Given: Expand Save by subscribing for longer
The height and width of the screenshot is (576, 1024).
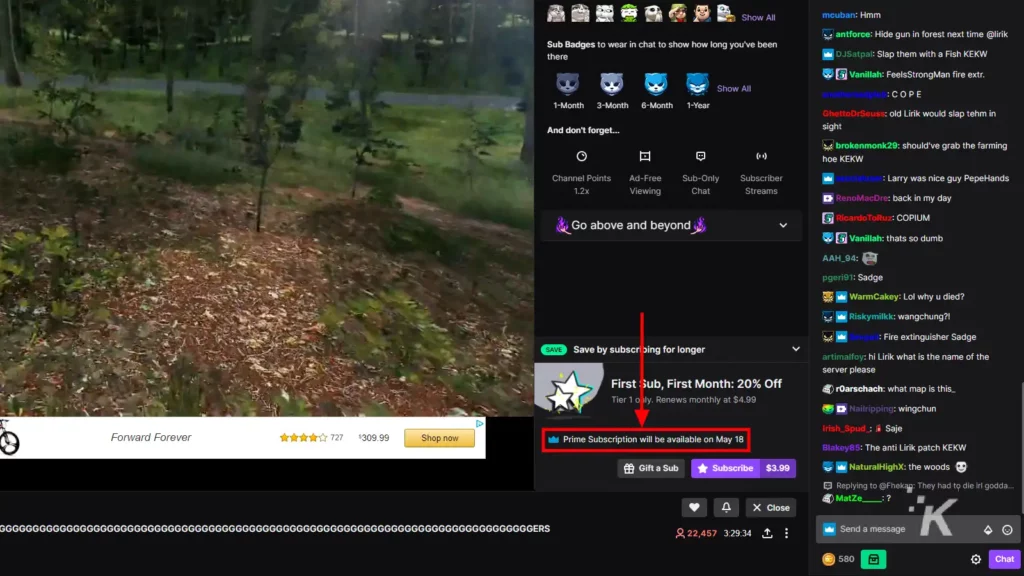Looking at the screenshot, I should point(671,349).
